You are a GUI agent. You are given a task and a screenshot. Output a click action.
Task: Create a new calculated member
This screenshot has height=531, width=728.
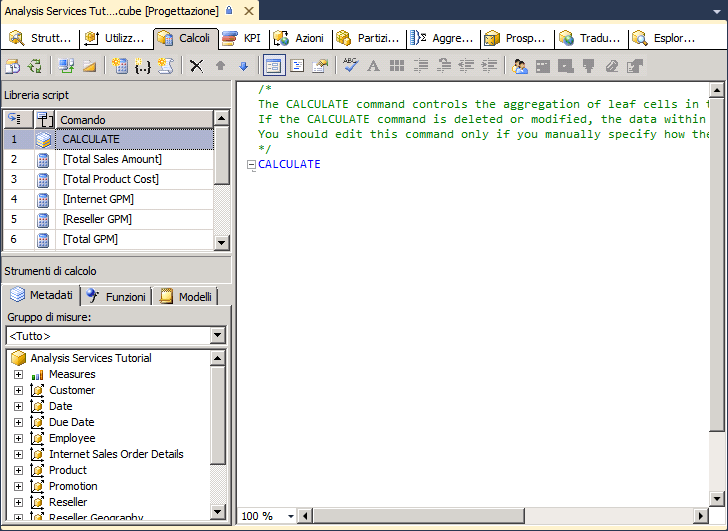[x=119, y=66]
